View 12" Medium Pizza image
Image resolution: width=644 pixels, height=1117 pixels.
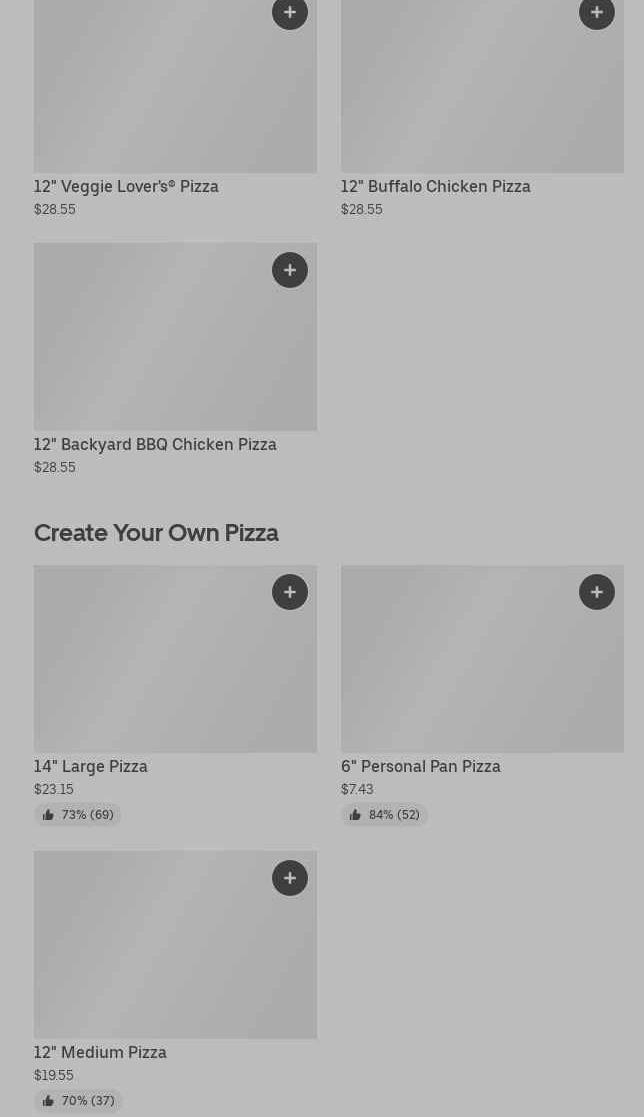pyautogui.click(x=150, y=950)
